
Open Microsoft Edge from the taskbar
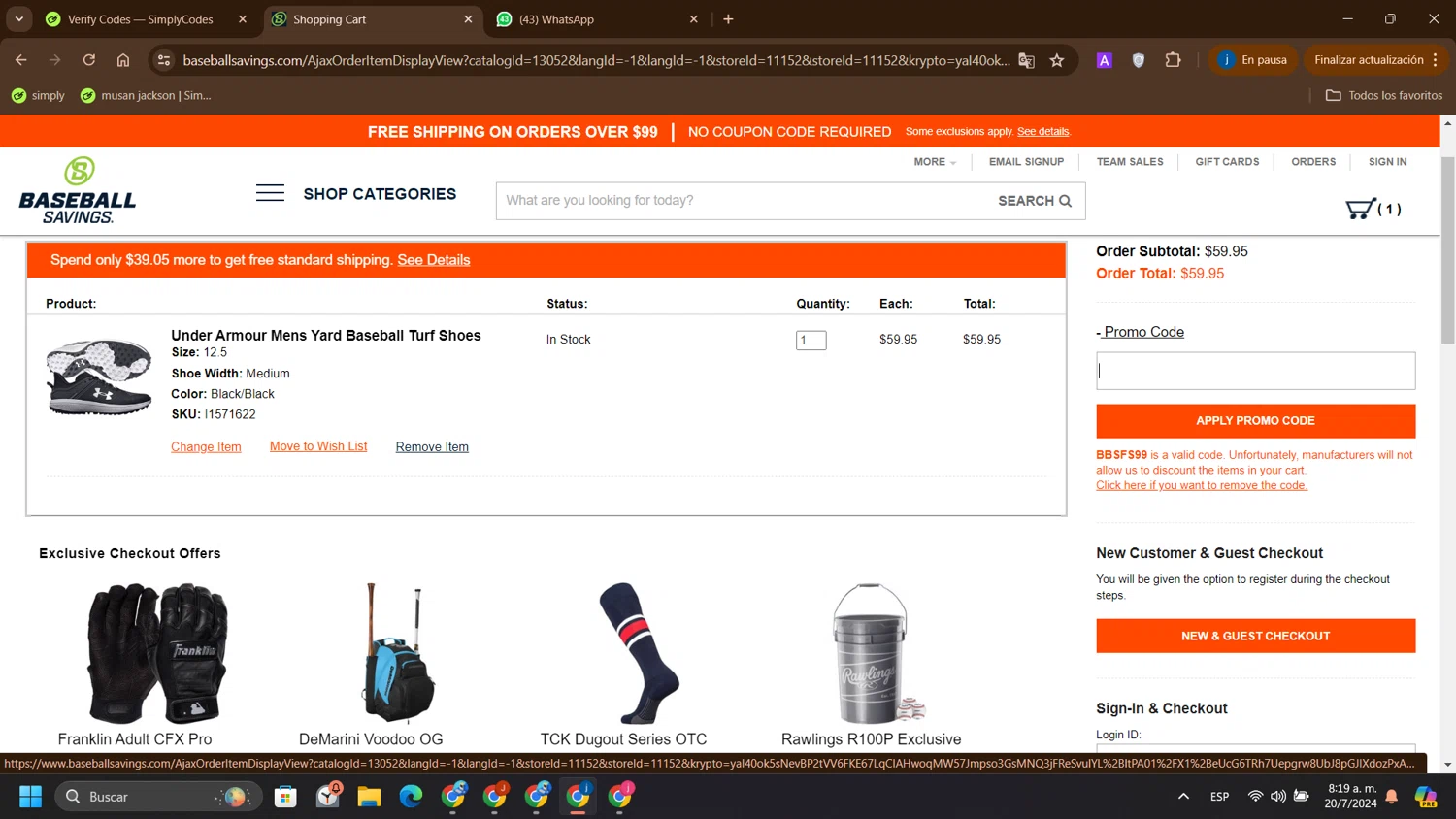pos(411,797)
